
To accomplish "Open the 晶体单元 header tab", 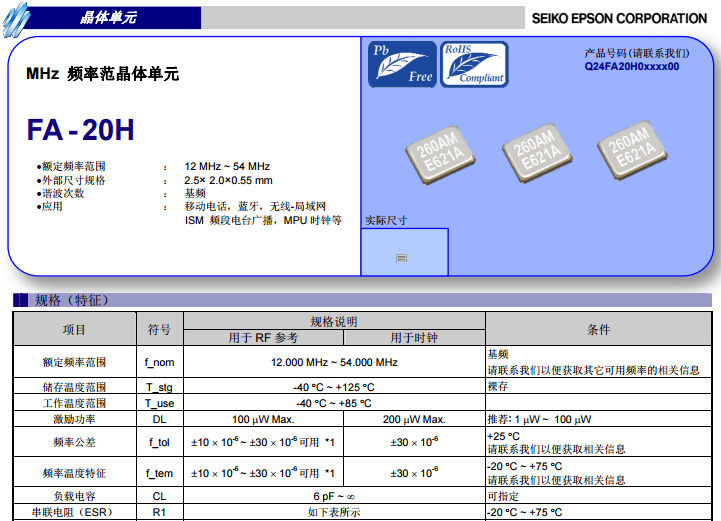I will 108,18.
